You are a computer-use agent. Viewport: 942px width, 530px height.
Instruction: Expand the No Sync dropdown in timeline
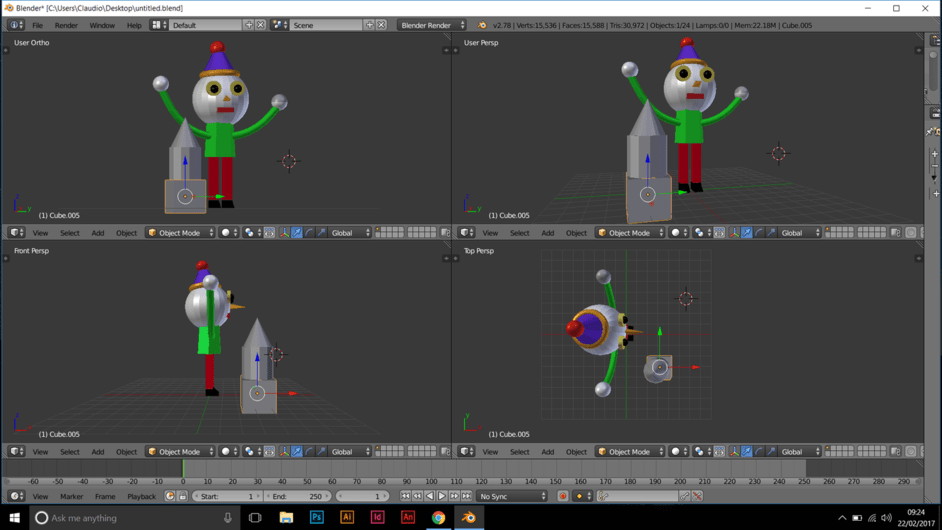coord(512,496)
